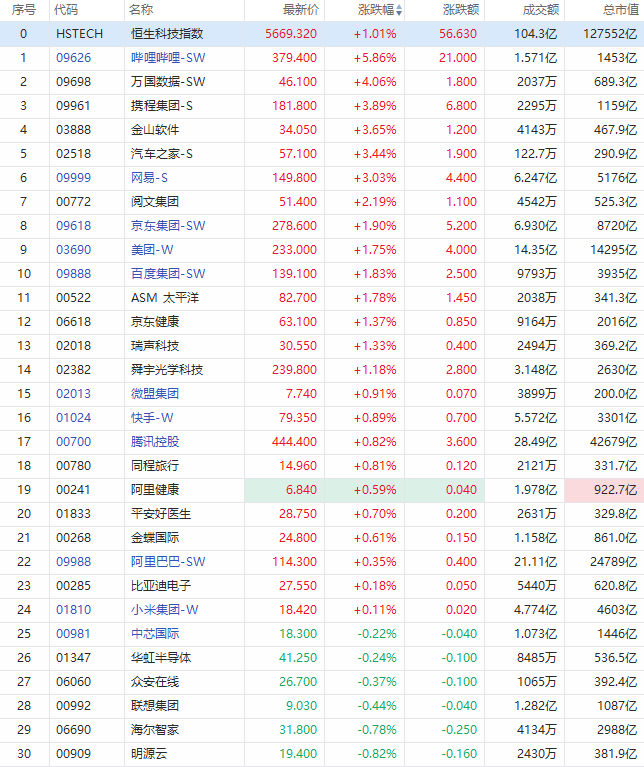Click price 444.400 in 腾讯控股 row
This screenshot has width=644, height=767.
[294, 441]
